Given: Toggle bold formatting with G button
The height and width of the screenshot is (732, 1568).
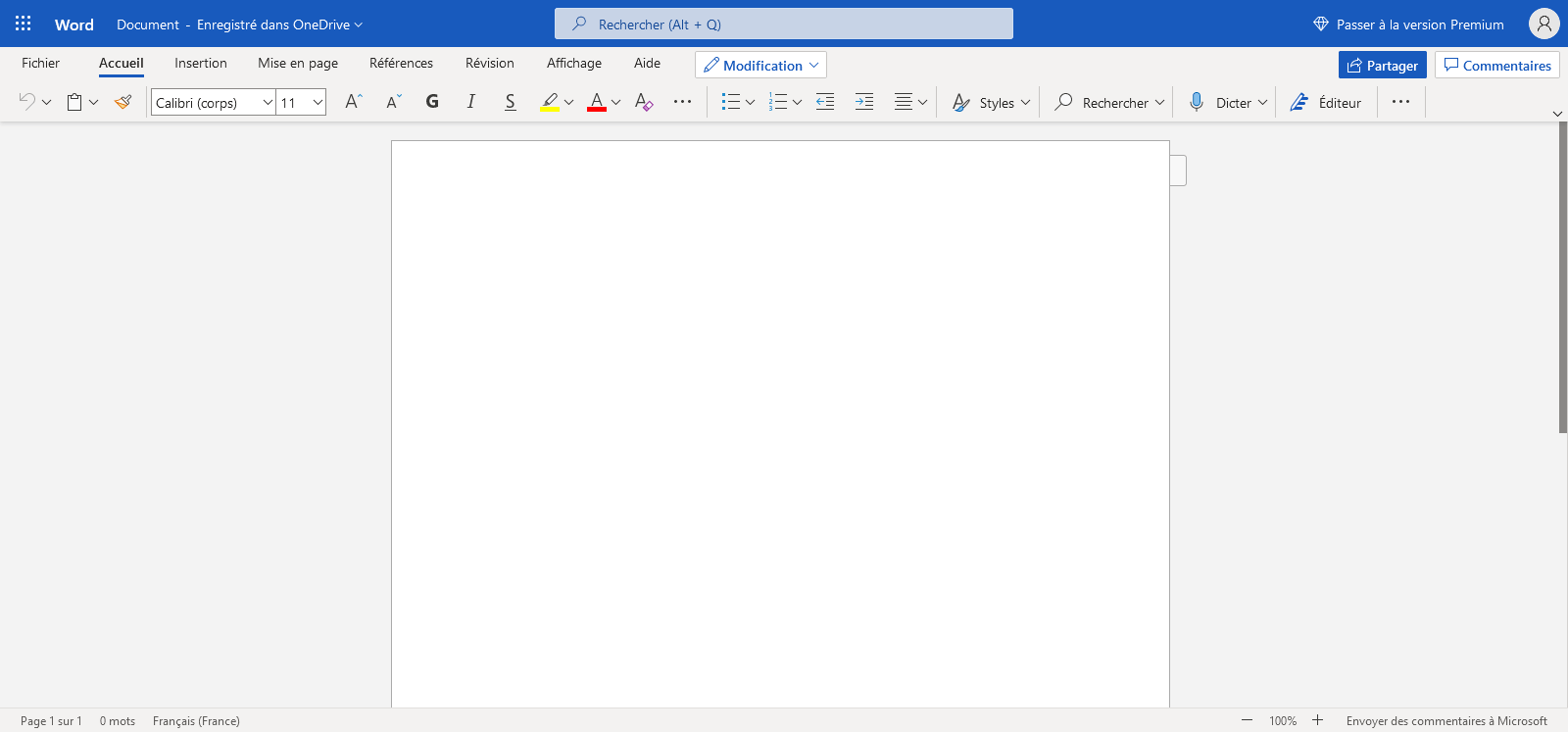Looking at the screenshot, I should pyautogui.click(x=432, y=102).
